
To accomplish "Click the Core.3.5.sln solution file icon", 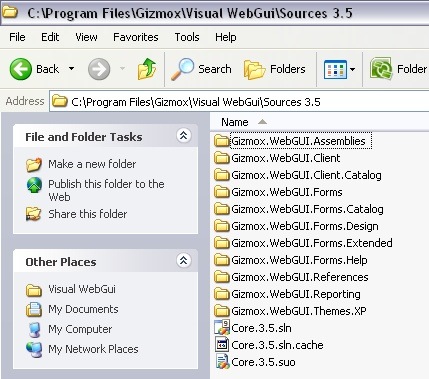I will pos(222,327).
